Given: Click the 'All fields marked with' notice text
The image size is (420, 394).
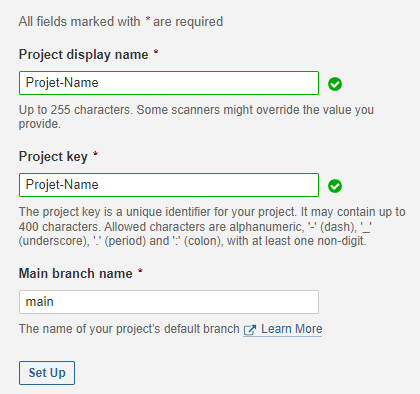Looking at the screenshot, I should coord(79,22).
